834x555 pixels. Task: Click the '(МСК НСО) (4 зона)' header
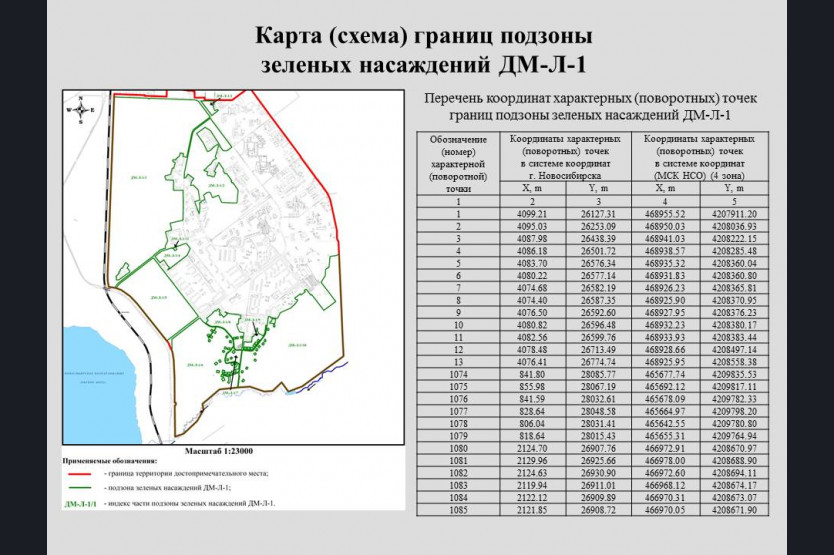699,176
